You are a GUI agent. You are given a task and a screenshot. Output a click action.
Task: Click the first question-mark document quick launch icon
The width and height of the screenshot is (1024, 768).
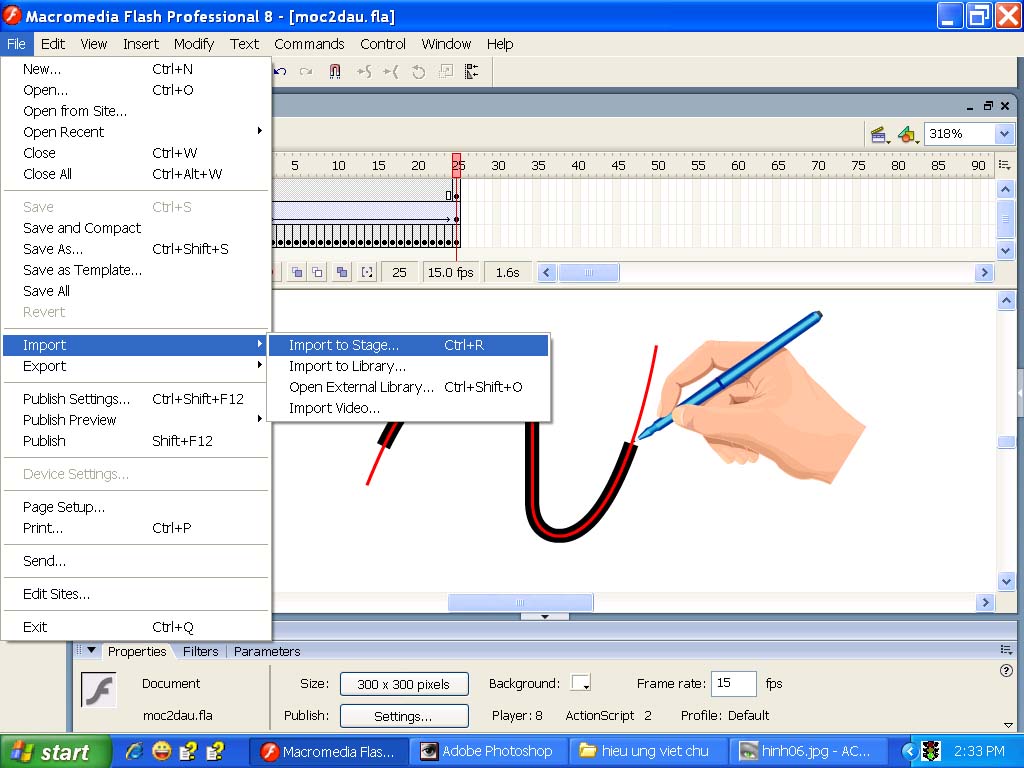[x=189, y=751]
